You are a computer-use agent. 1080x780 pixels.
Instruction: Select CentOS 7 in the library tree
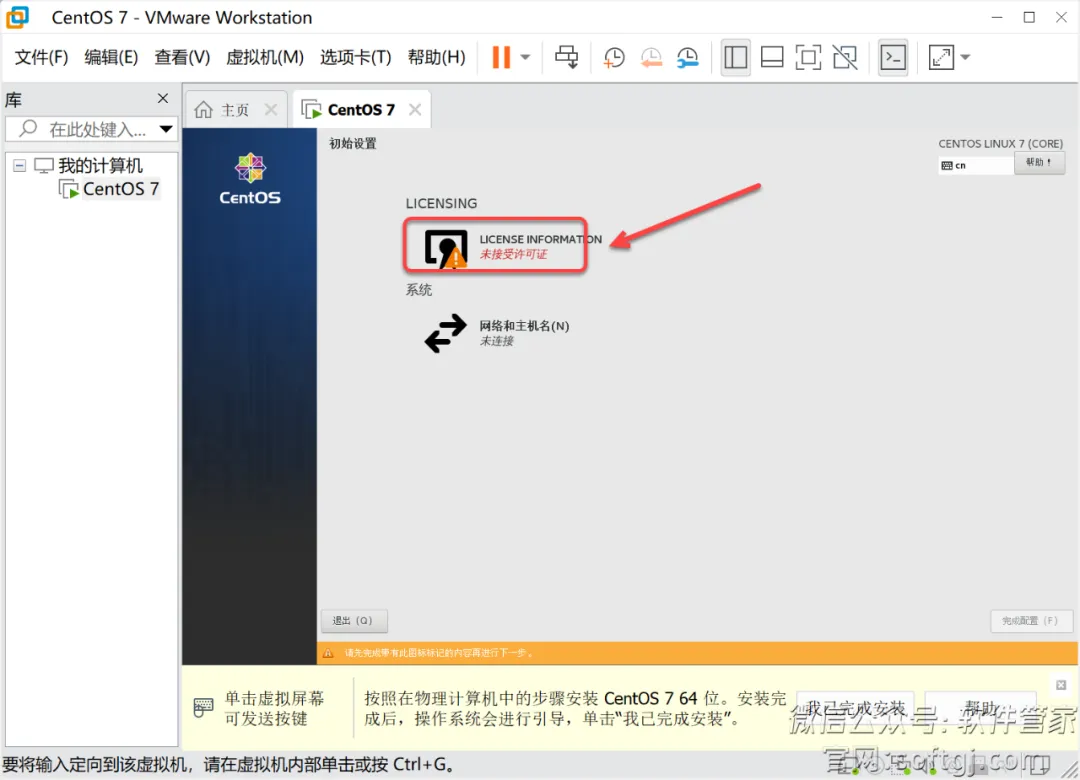click(x=121, y=189)
